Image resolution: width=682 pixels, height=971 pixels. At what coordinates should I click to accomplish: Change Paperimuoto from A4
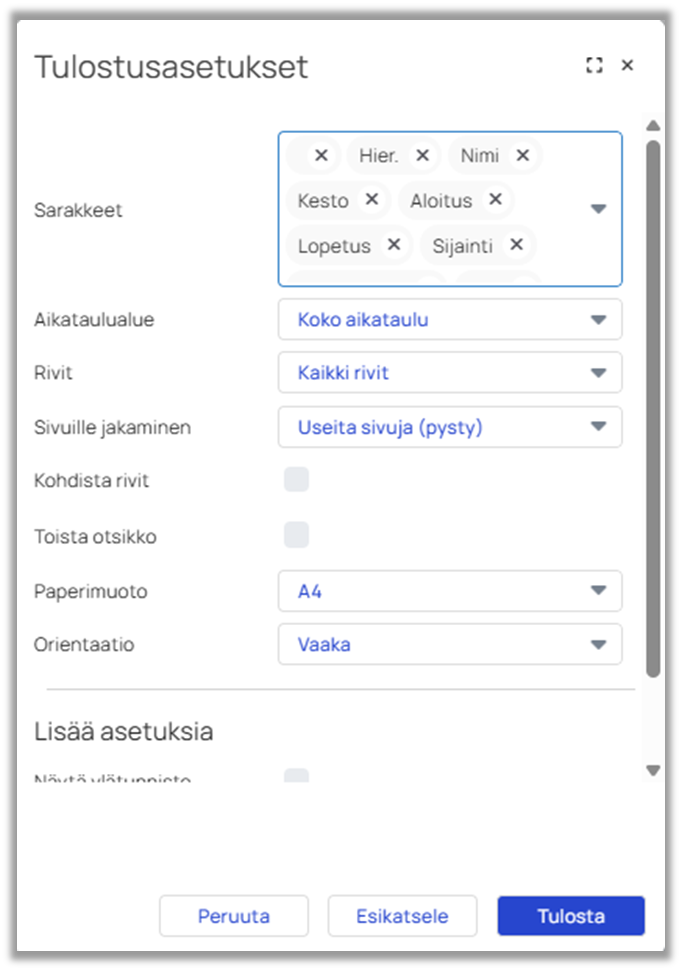click(x=450, y=591)
